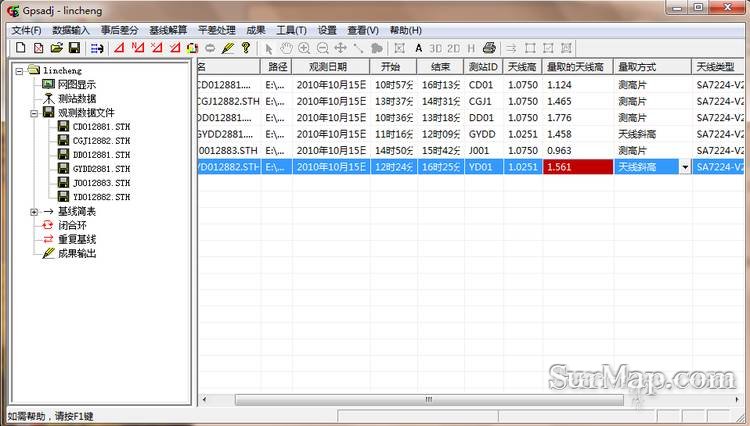Click the H height toolbar button
Image resolution: width=750 pixels, height=426 pixels.
pos(471,48)
